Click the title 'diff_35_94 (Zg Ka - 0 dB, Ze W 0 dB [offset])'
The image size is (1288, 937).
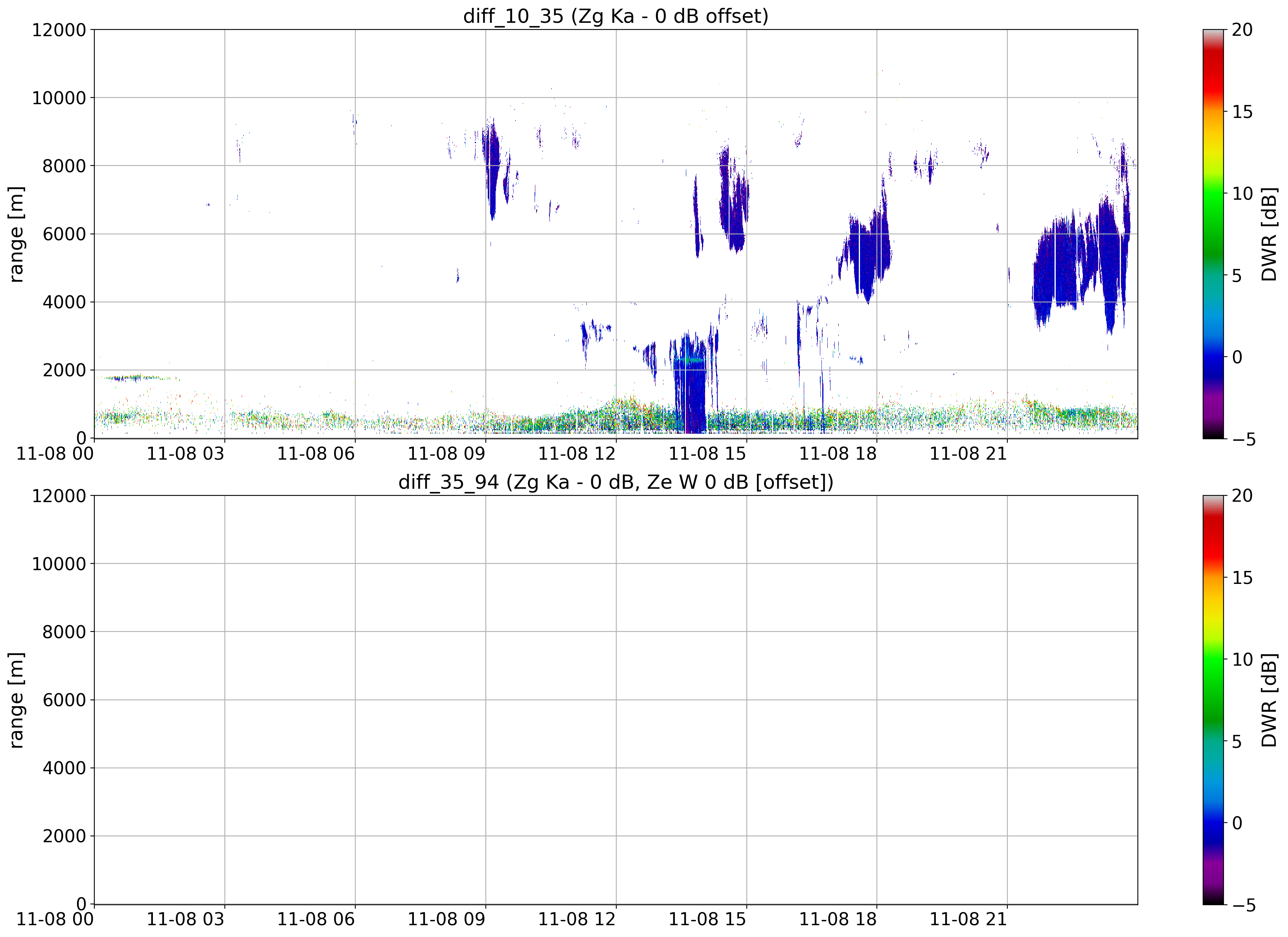(x=616, y=482)
